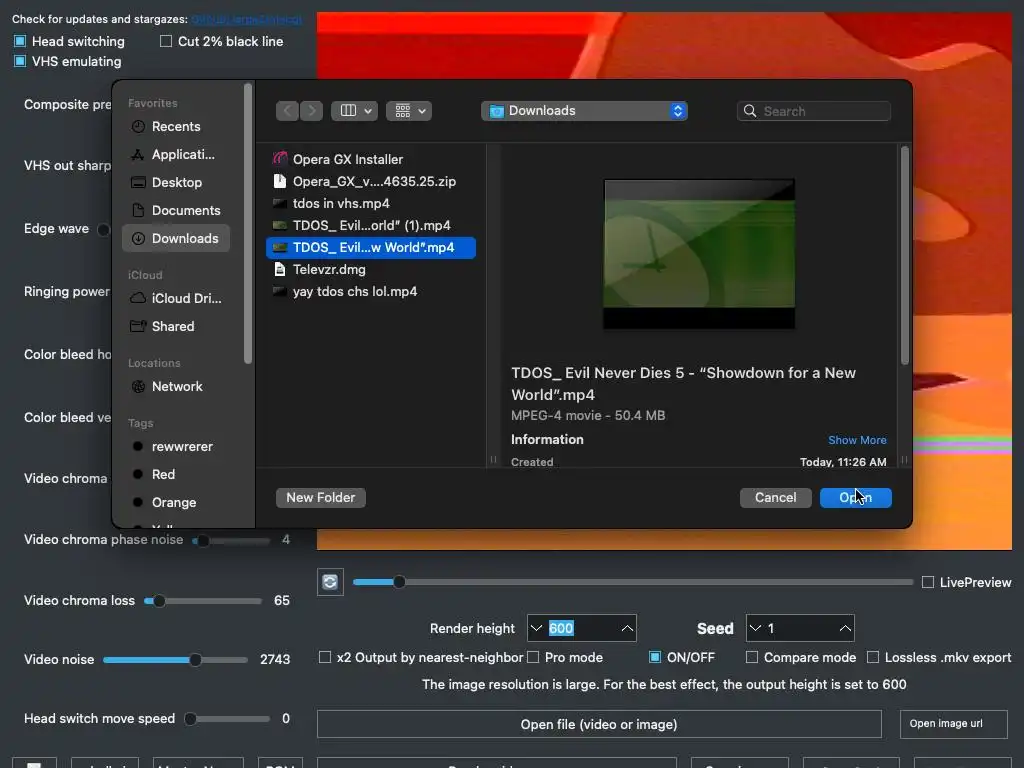Image resolution: width=1024 pixels, height=768 pixels.
Task: Enable the Pro mode checkbox
Action: (533, 657)
